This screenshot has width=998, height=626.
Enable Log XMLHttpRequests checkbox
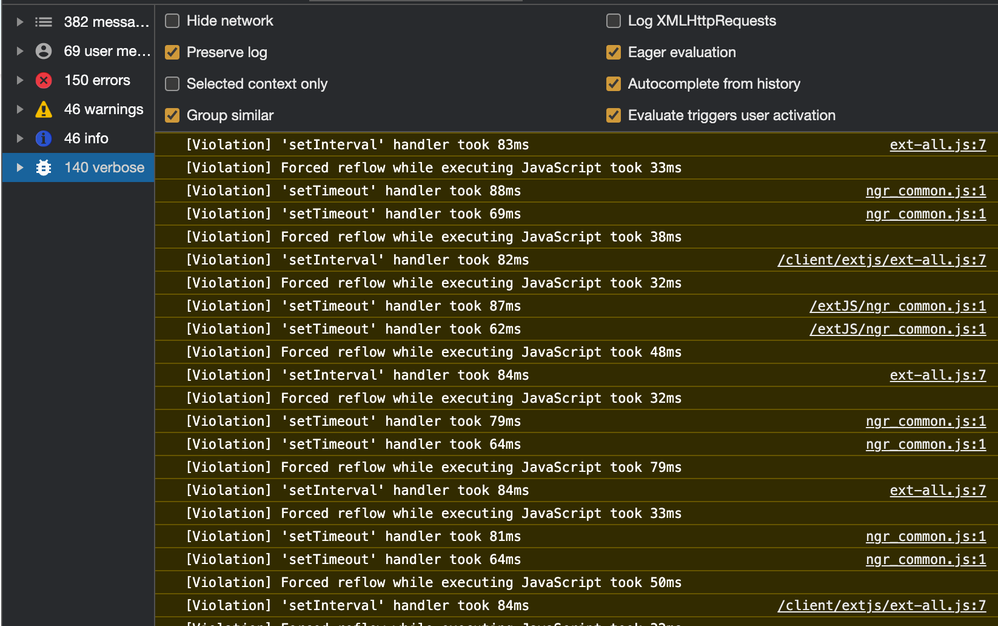[614, 21]
